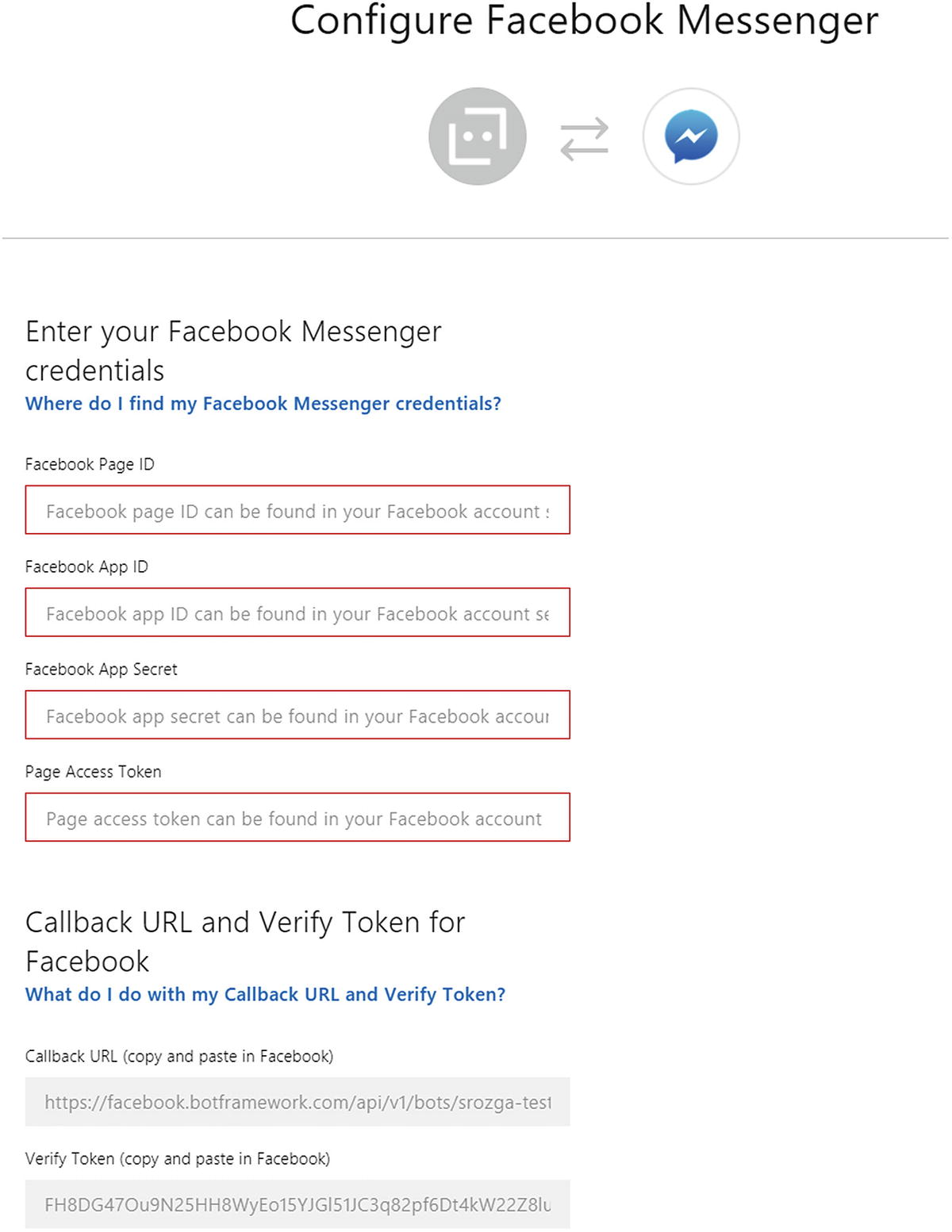
Task: Click the 'Facebook Page ID' label
Action: [90, 465]
